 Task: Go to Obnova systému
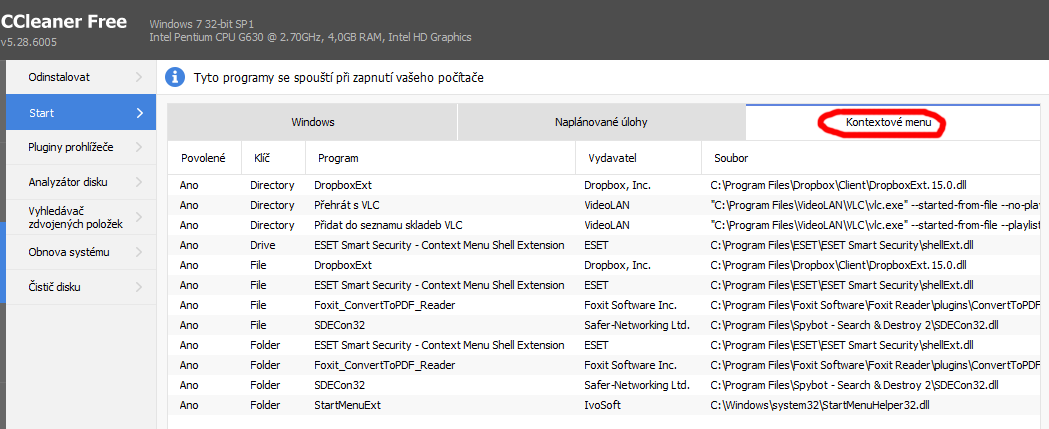pos(68,252)
